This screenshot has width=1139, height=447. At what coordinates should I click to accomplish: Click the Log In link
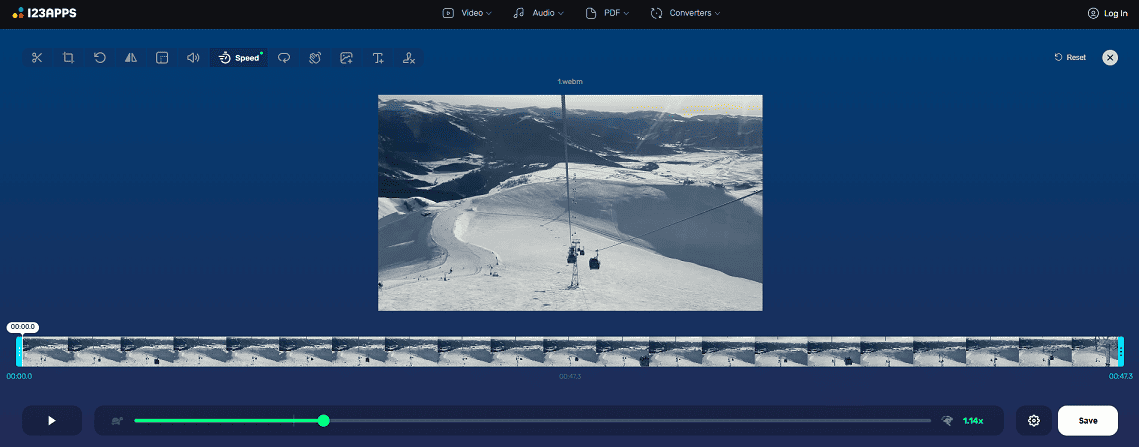point(1107,13)
